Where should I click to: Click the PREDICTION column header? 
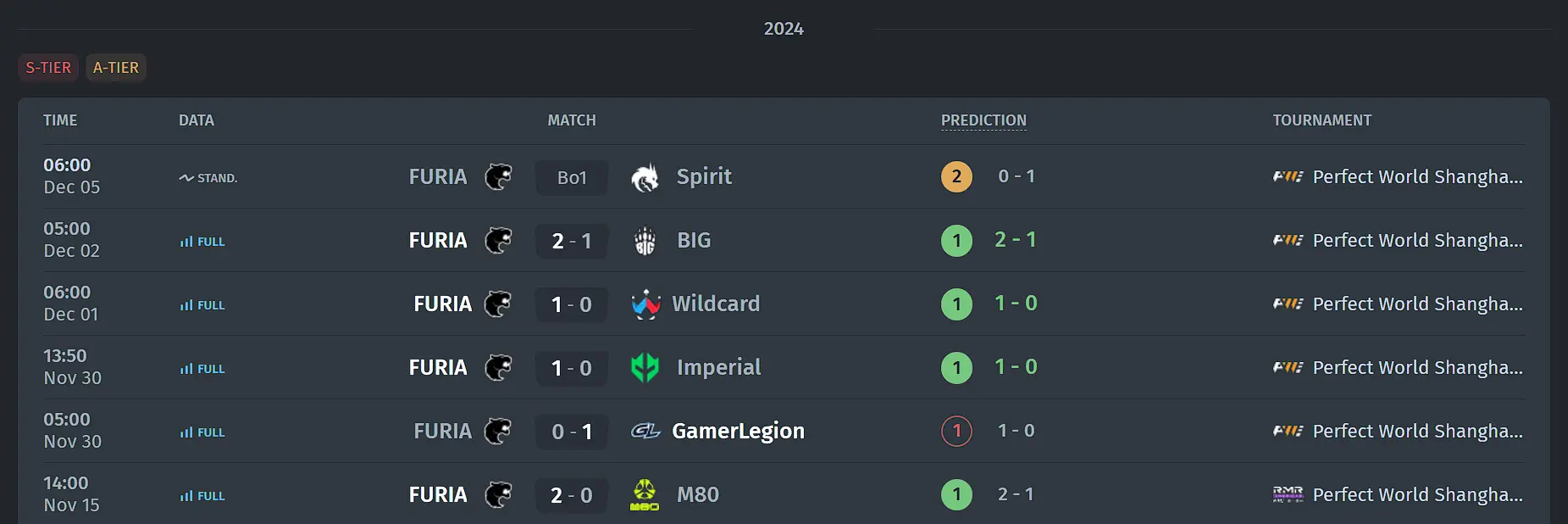pyautogui.click(x=983, y=120)
